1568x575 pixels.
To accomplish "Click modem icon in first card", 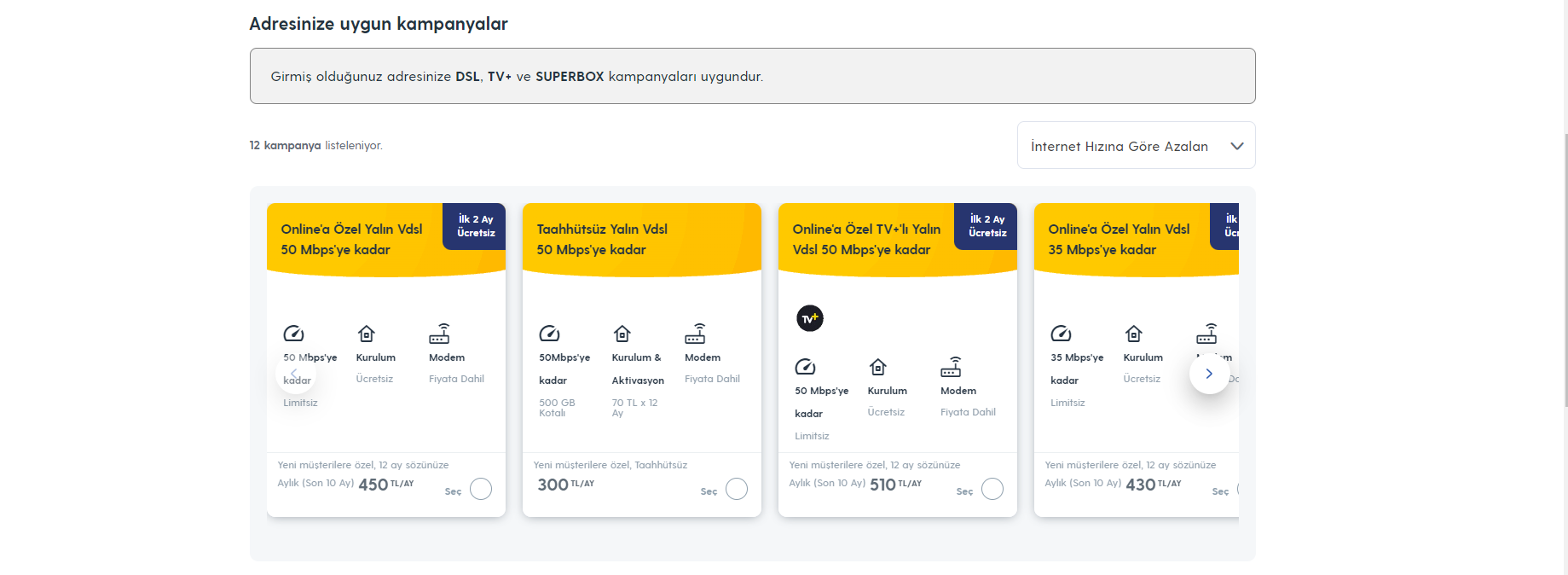I will 439,334.
